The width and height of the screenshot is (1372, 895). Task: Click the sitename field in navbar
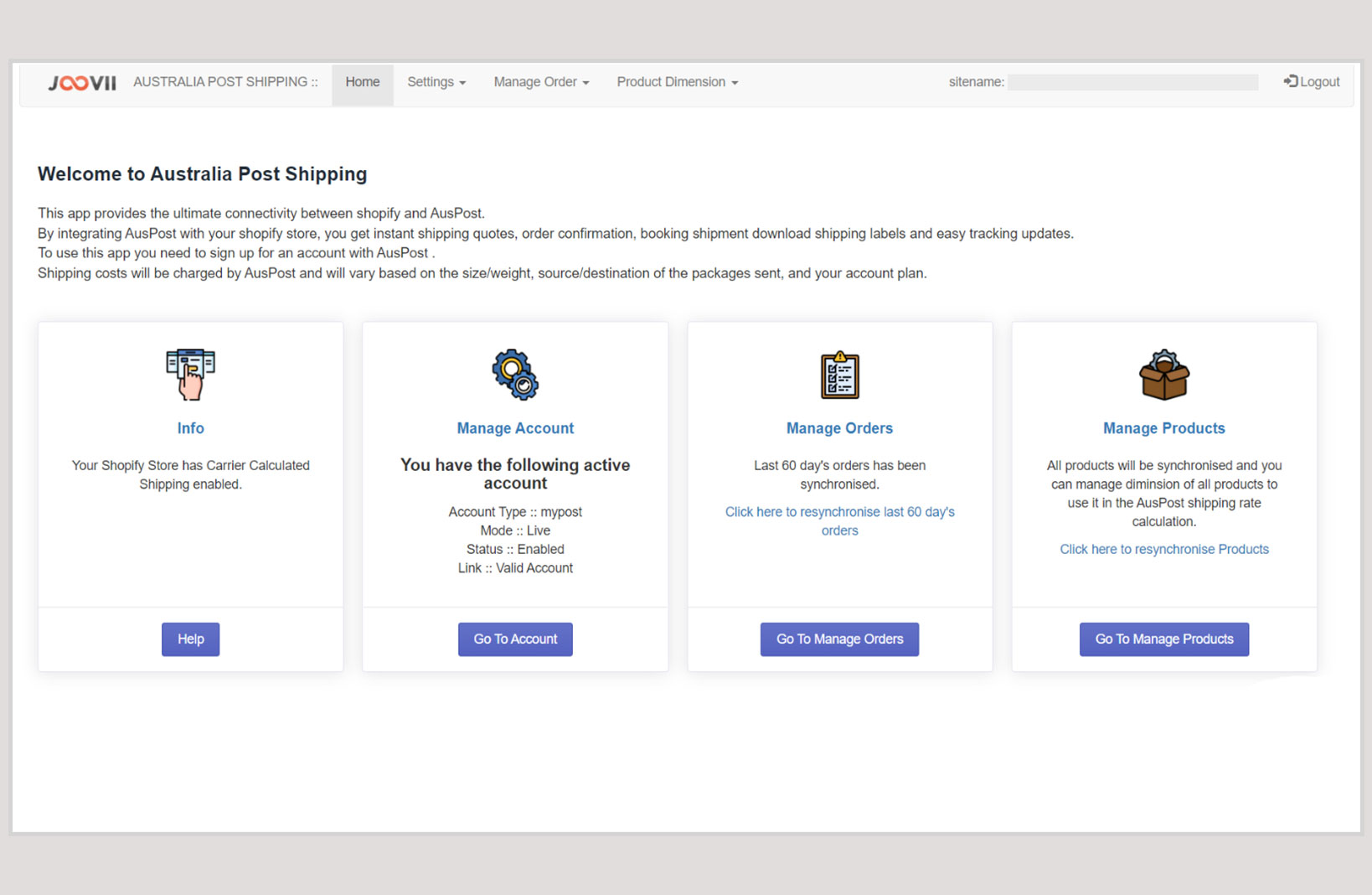(x=1132, y=82)
